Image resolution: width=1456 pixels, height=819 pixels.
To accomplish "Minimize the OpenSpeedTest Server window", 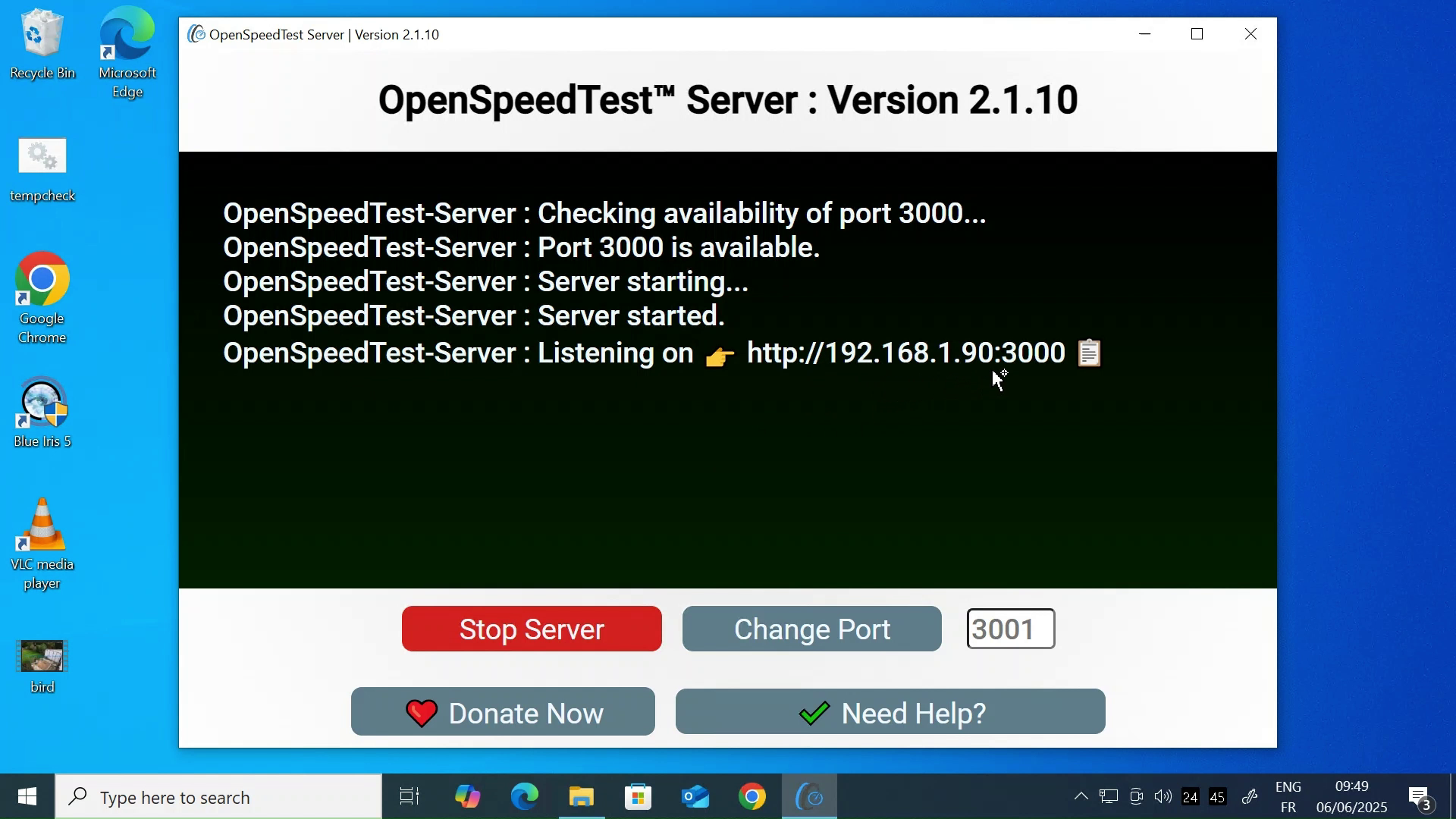I will click(1145, 34).
